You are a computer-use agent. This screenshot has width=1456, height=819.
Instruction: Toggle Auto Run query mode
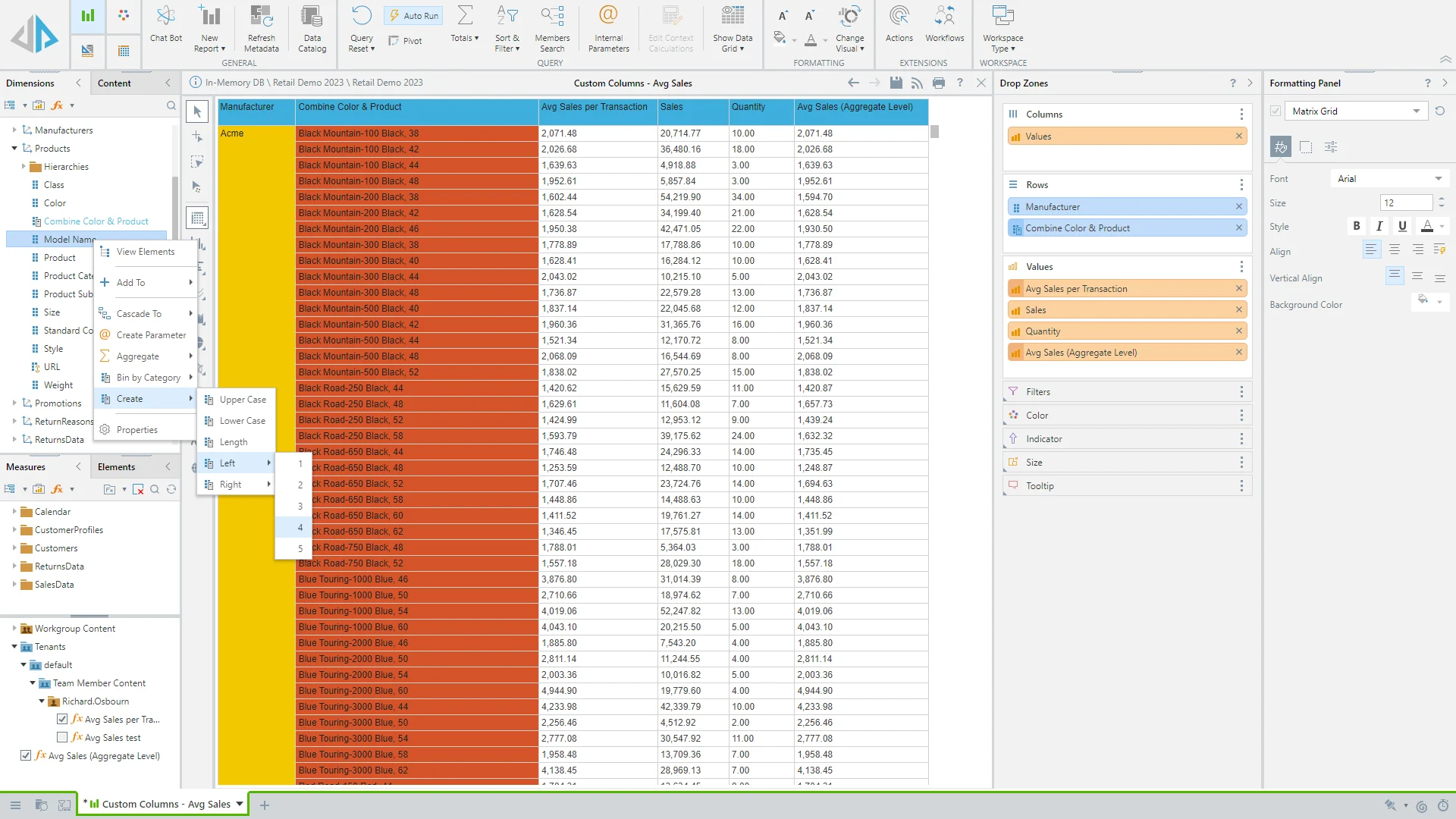(414, 15)
